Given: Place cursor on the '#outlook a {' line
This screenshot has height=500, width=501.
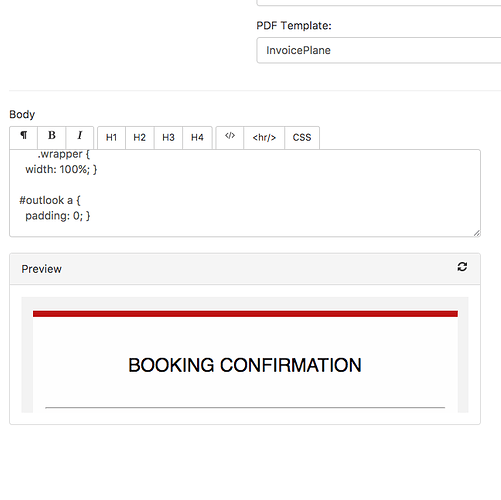Looking at the screenshot, I should [x=50, y=200].
